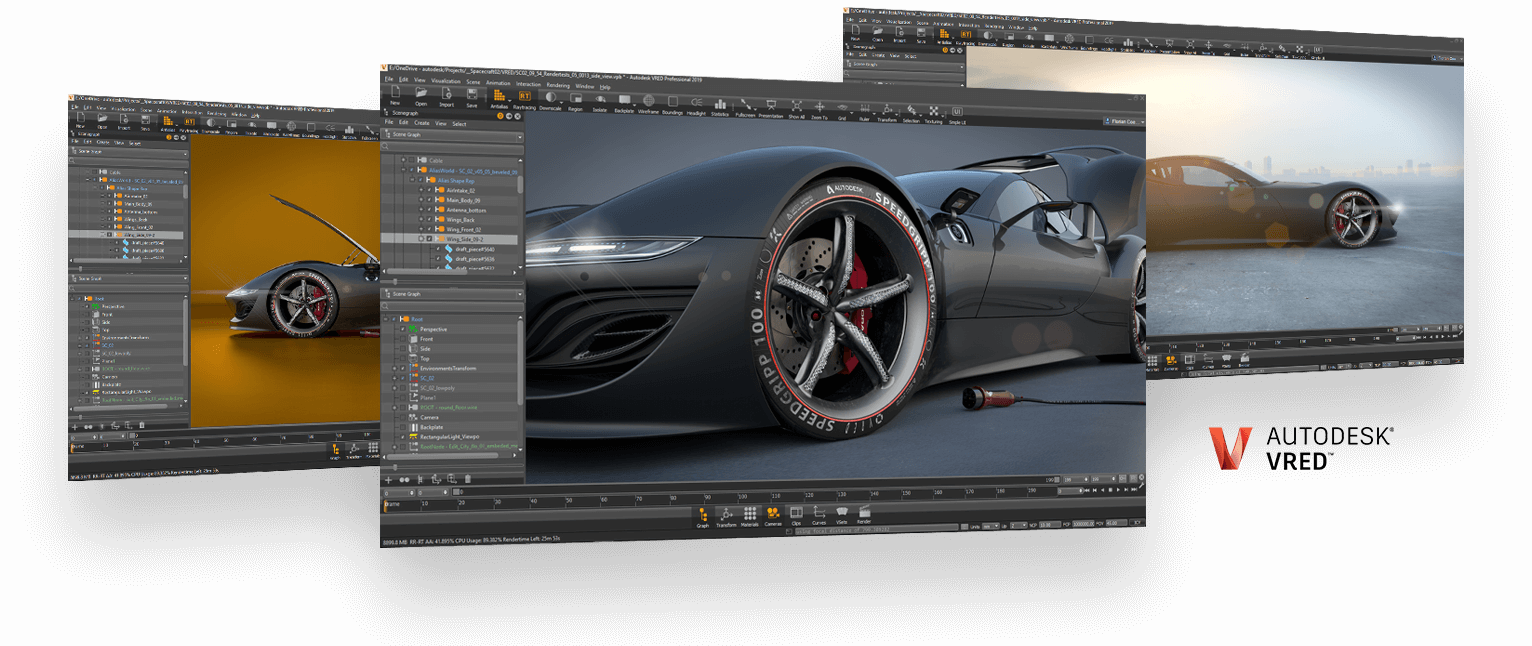
Task: Click the Open folder icon in center window
Action: pyautogui.click(x=421, y=93)
